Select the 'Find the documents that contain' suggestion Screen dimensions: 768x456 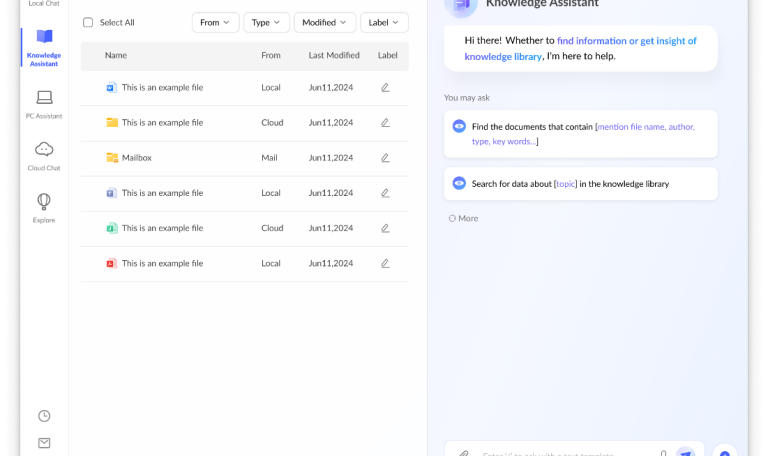click(580, 134)
